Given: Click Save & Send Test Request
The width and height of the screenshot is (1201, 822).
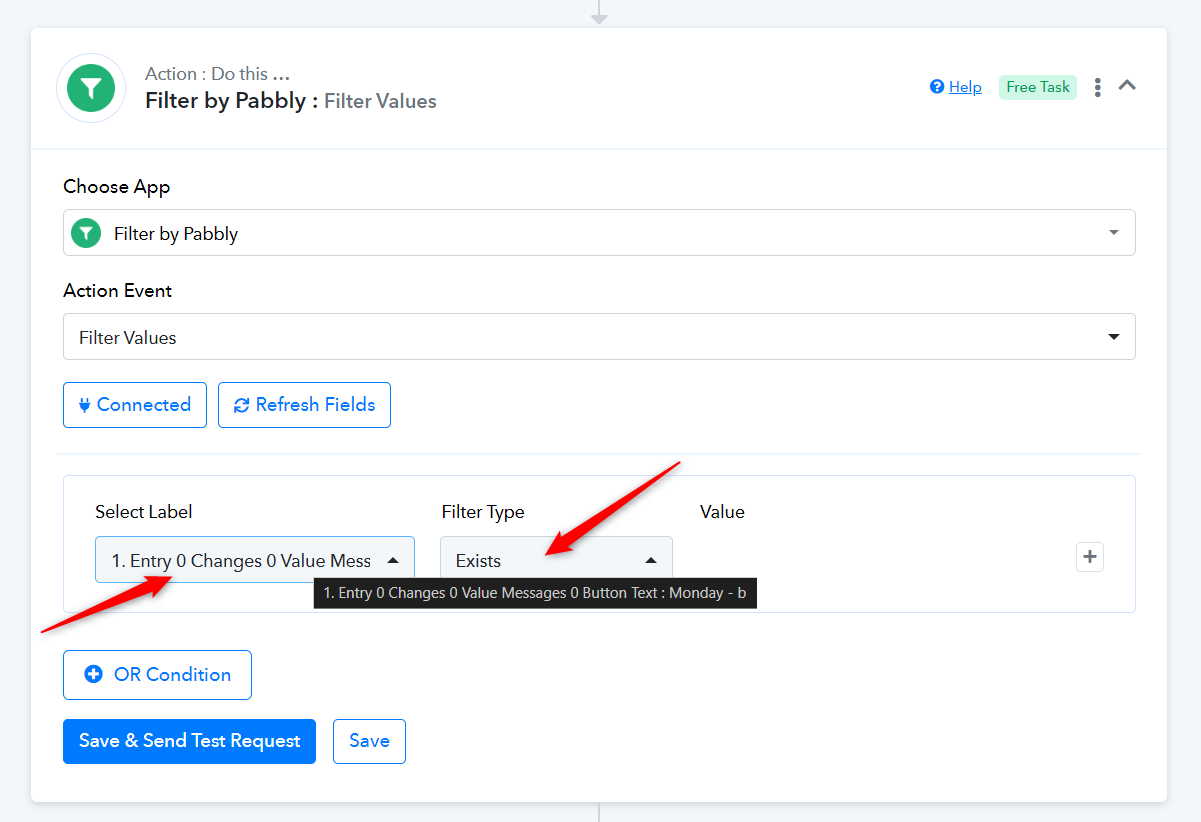Looking at the screenshot, I should (189, 741).
